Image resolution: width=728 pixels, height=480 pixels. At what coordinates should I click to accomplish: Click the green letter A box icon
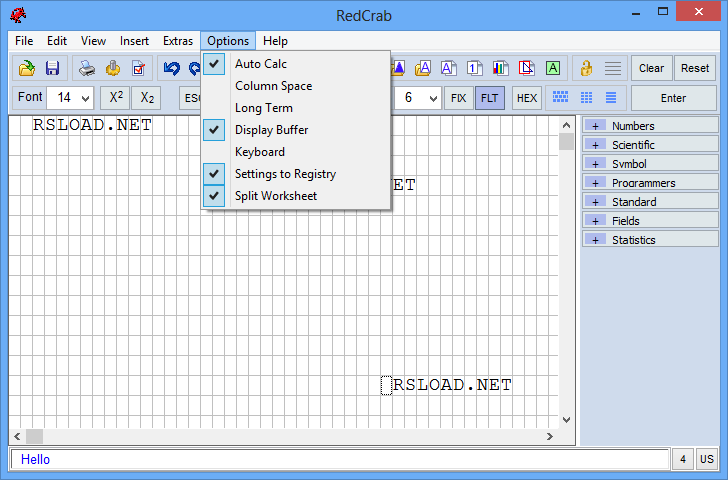(x=552, y=68)
